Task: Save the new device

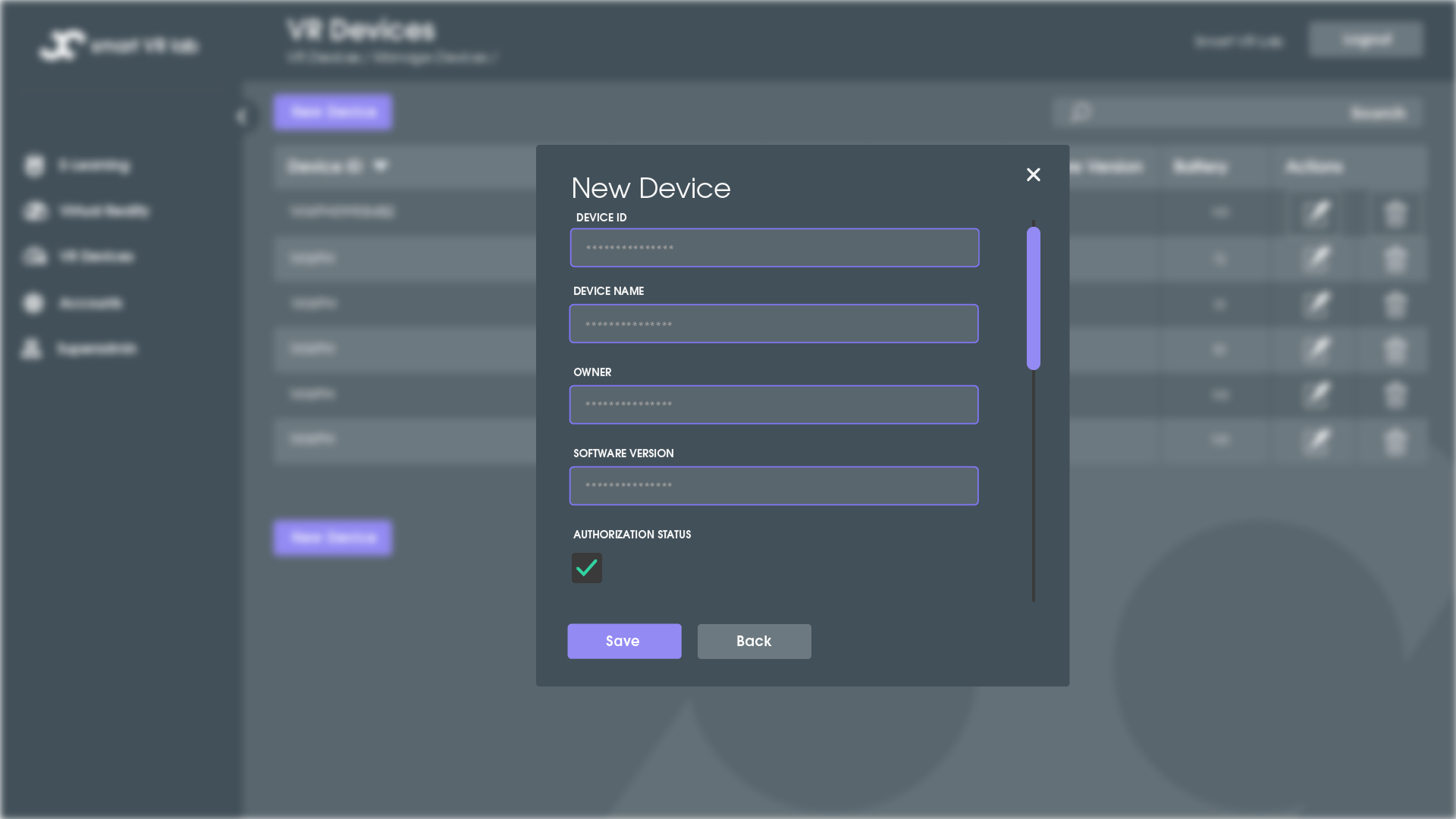Action: point(623,642)
